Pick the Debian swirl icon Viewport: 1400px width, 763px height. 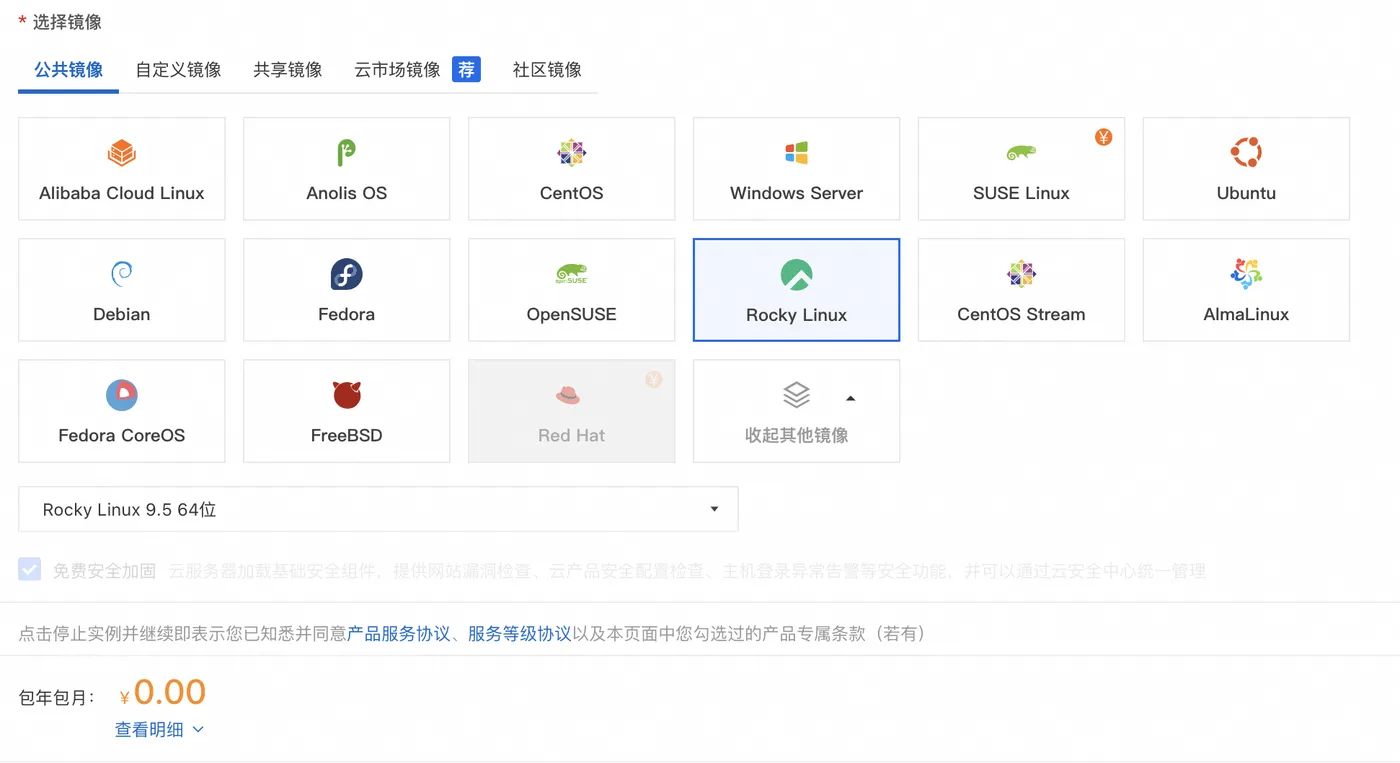(122, 274)
